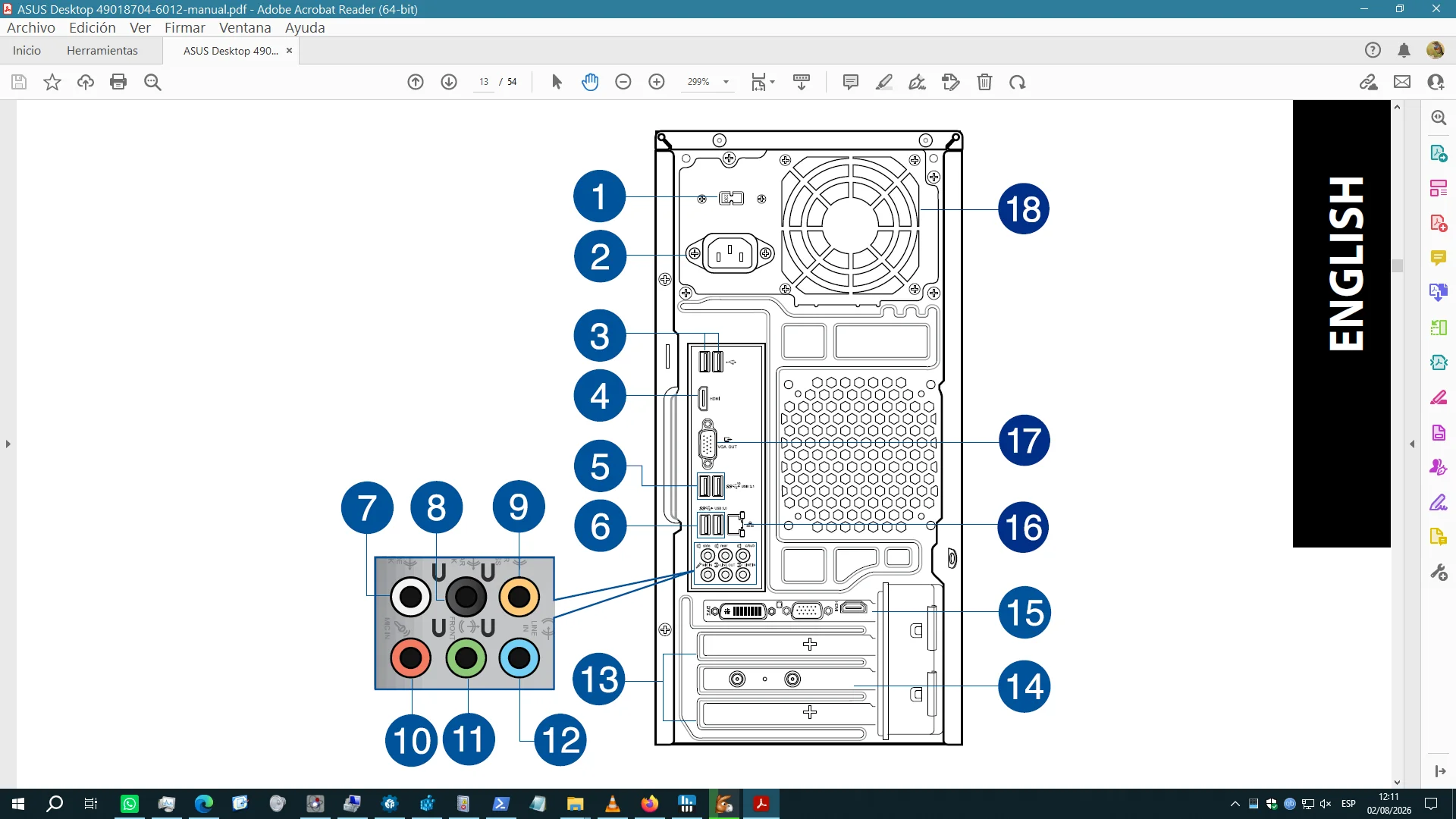This screenshot has width=1456, height=819.
Task: Zoom out with the minus button
Action: tap(623, 82)
